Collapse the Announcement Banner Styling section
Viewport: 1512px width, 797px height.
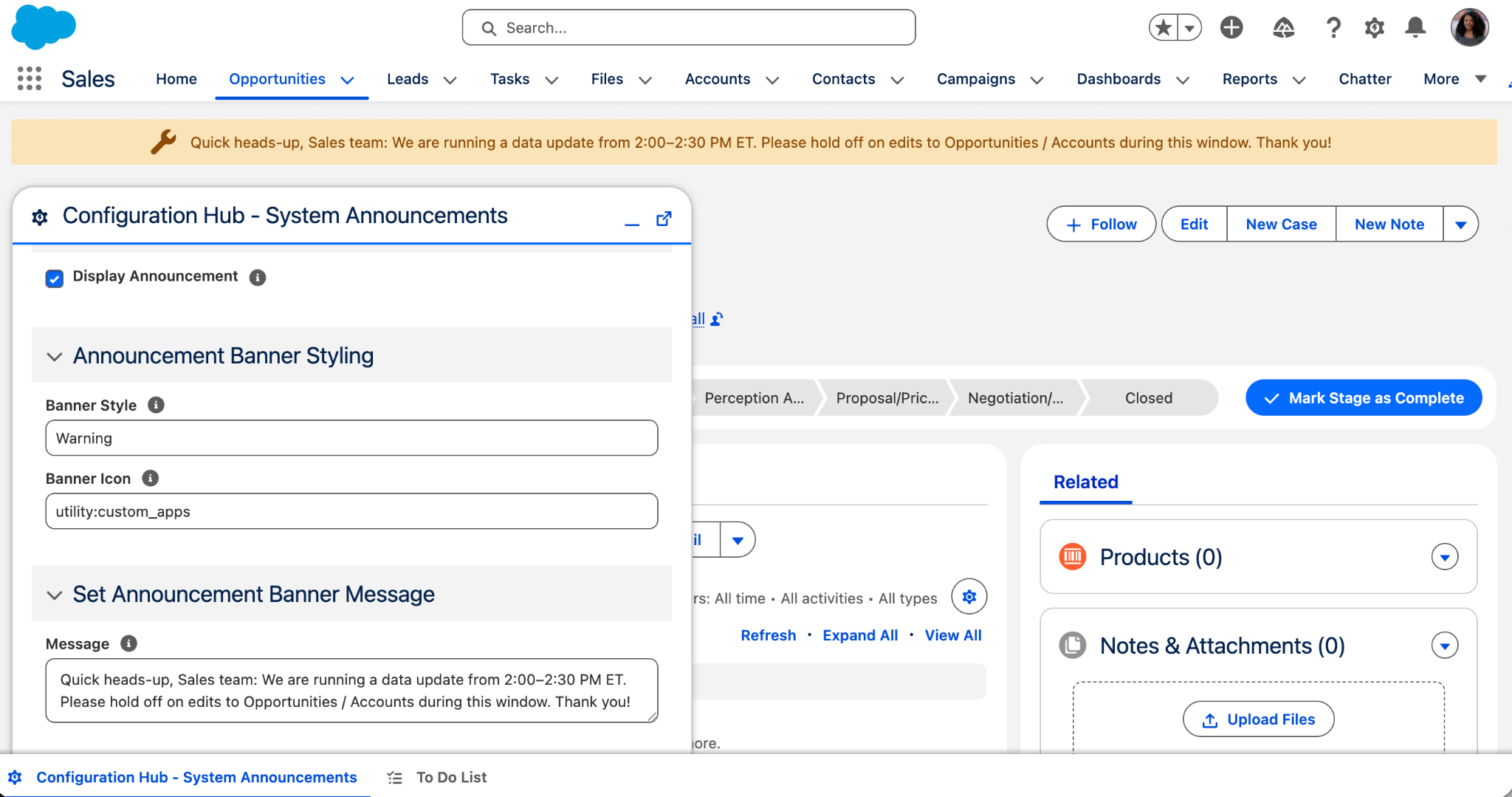[x=54, y=355]
